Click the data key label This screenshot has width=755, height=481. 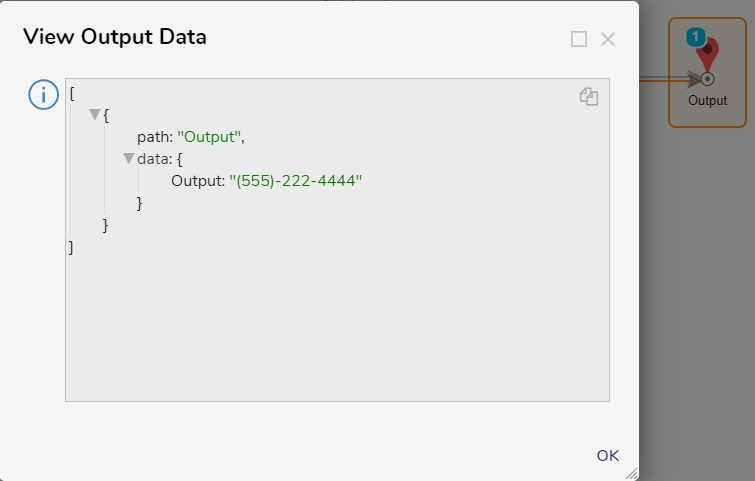pyautogui.click(x=154, y=159)
